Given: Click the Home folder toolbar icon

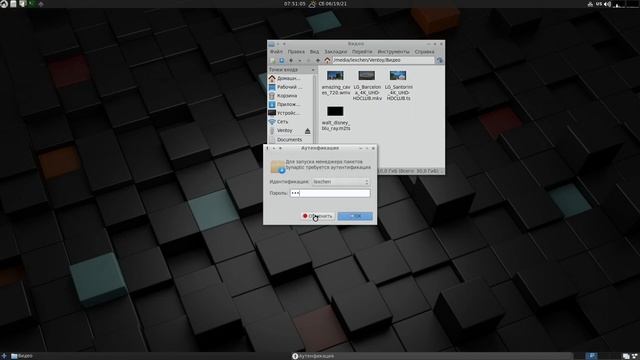Looking at the screenshot, I should [327, 60].
